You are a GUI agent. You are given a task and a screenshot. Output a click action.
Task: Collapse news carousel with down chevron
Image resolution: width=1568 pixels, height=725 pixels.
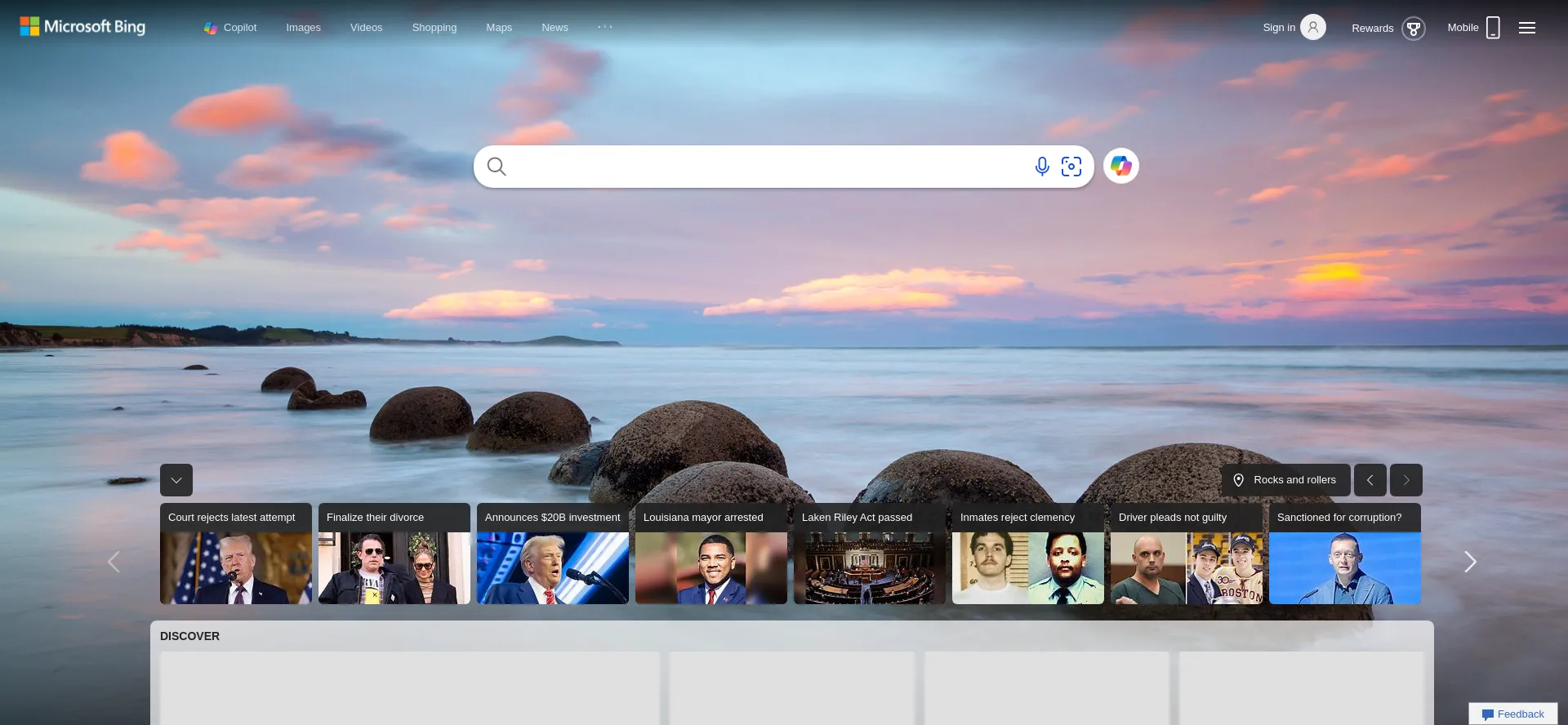pos(176,480)
